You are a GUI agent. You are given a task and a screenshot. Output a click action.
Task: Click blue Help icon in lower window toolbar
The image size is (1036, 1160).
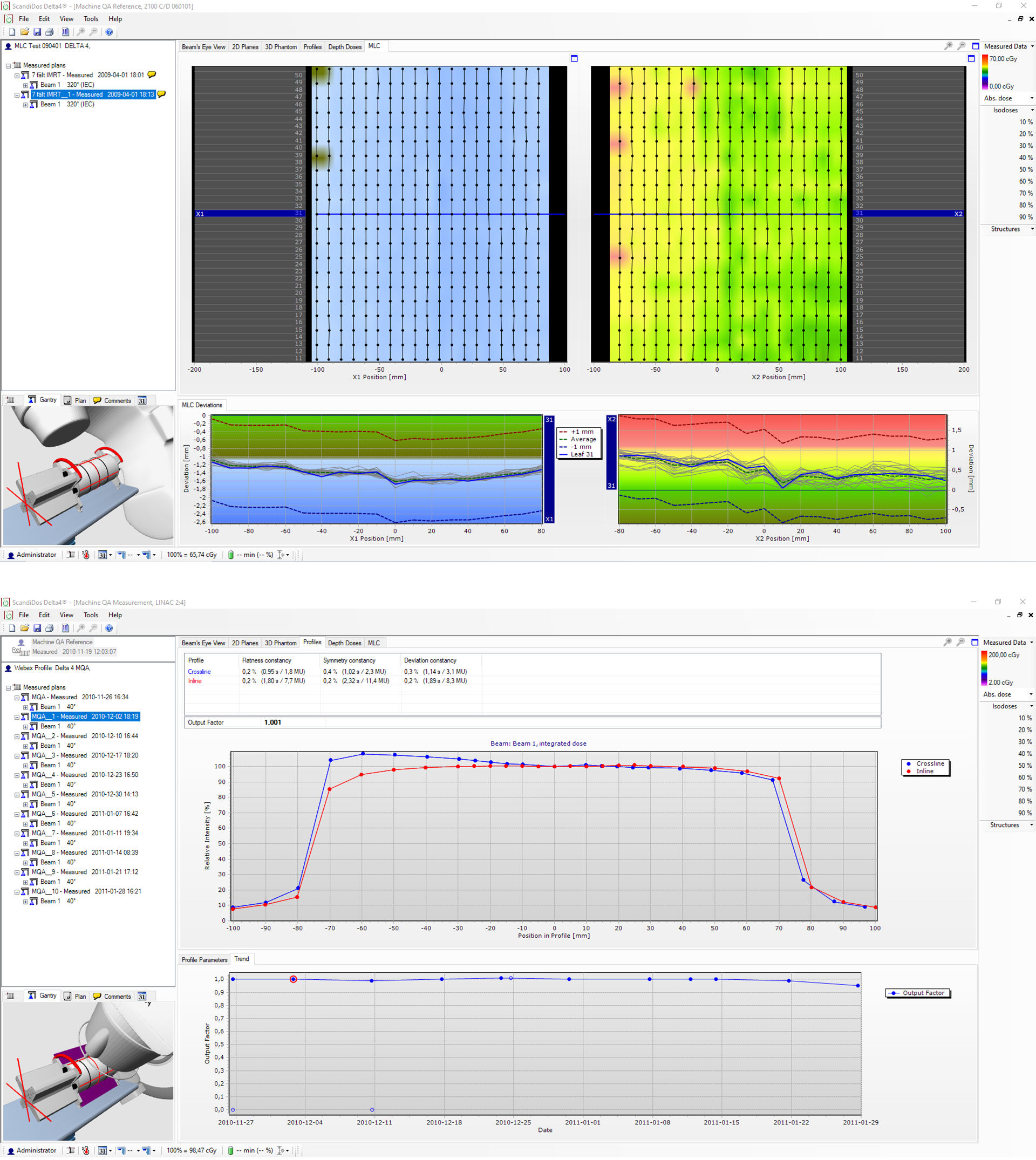(x=110, y=628)
